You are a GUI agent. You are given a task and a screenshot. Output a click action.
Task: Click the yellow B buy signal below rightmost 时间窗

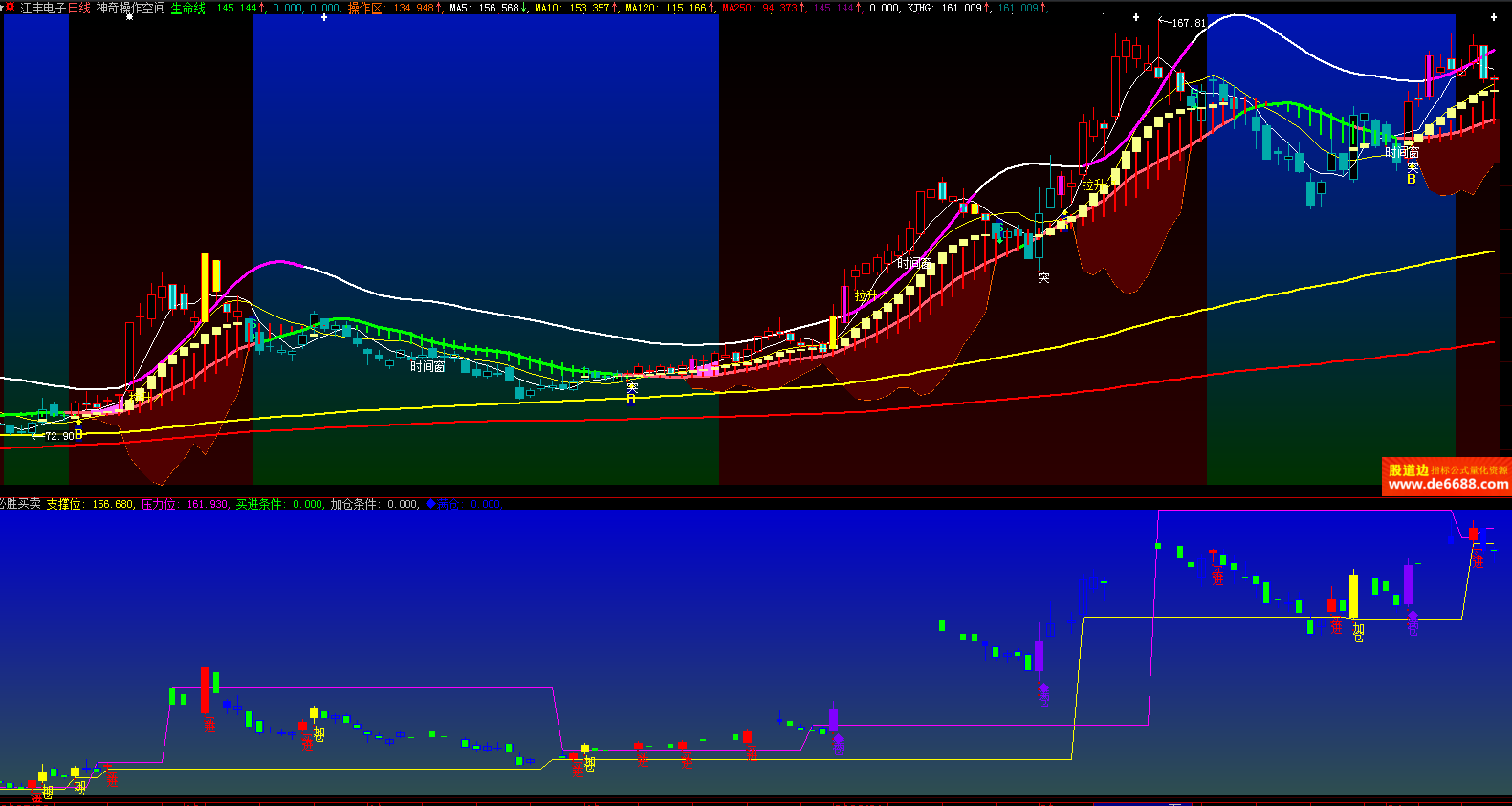click(1411, 179)
